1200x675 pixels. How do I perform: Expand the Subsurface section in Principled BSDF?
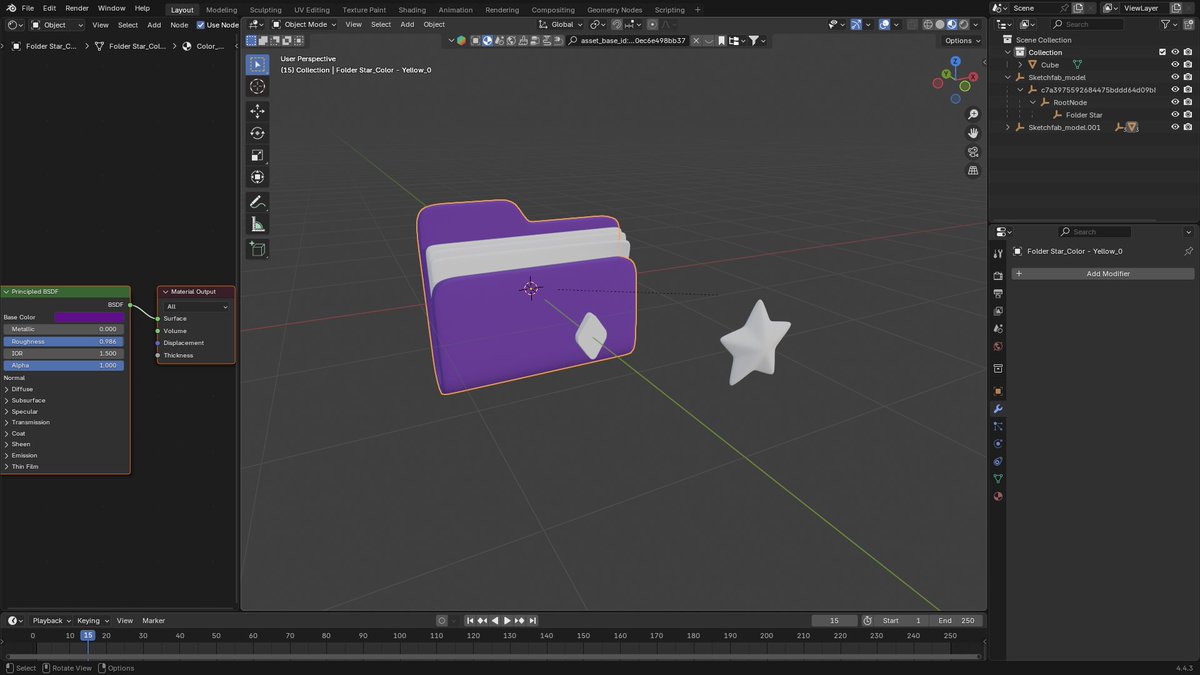click(x=26, y=400)
